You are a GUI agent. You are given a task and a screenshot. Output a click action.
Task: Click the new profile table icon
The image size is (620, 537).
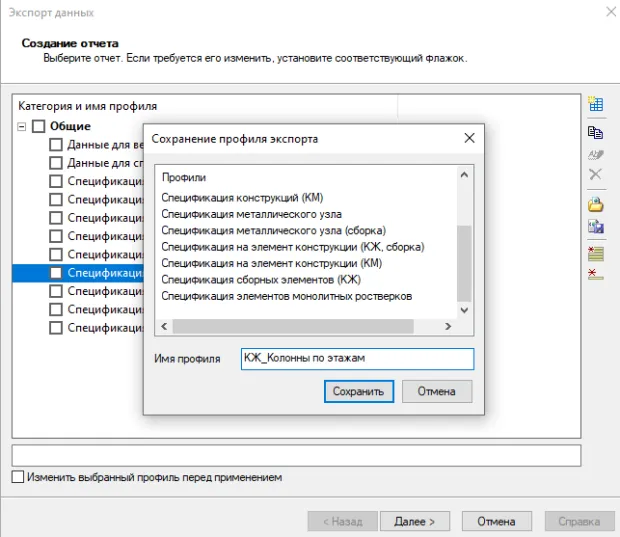596,105
